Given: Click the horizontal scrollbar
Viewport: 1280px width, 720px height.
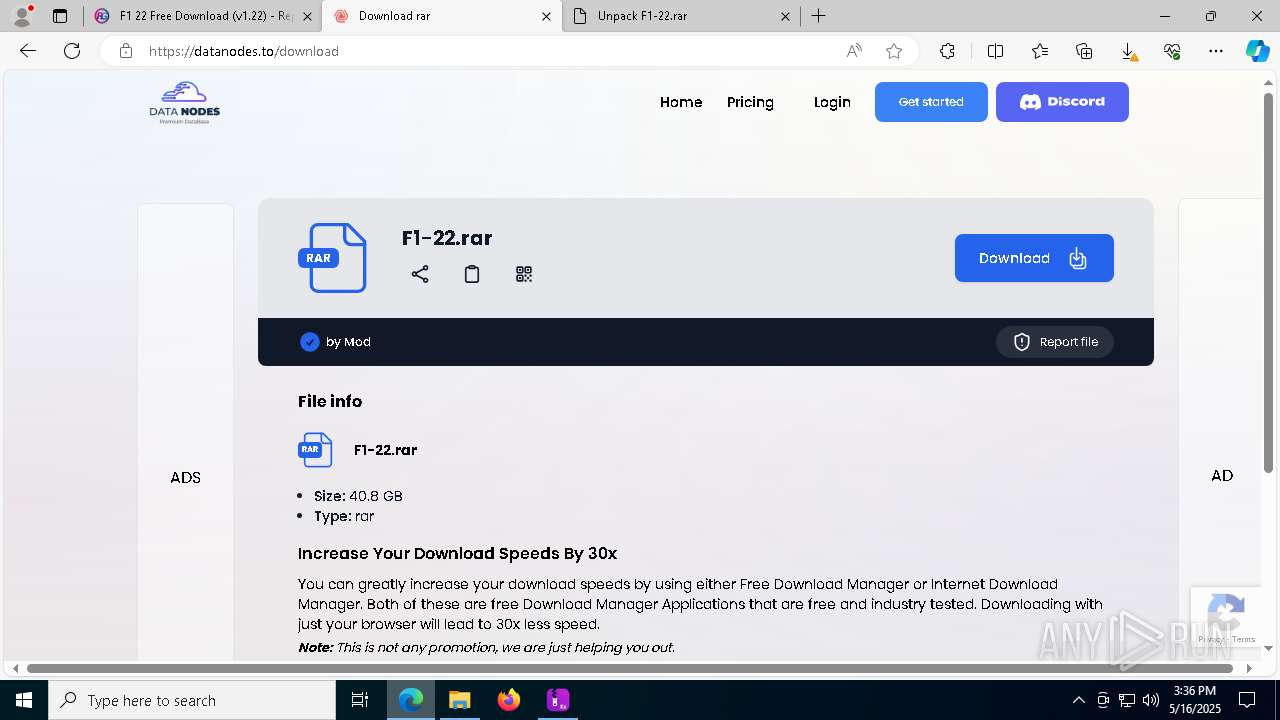Looking at the screenshot, I should coord(630,668).
